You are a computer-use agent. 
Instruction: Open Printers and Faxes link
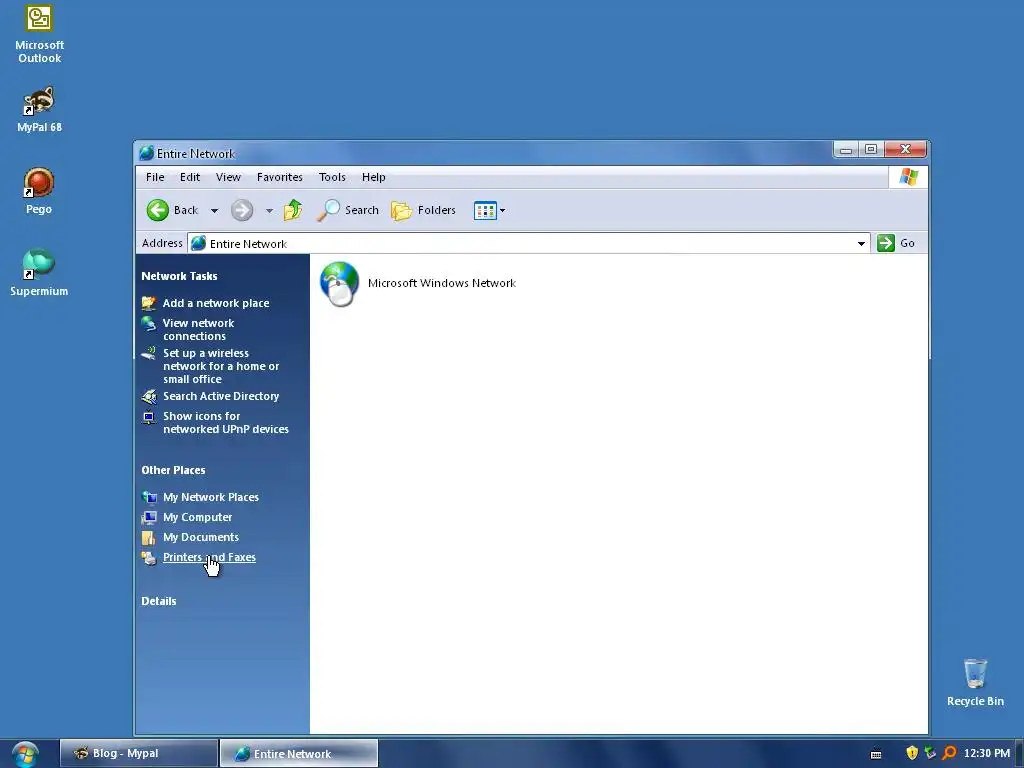coord(209,558)
